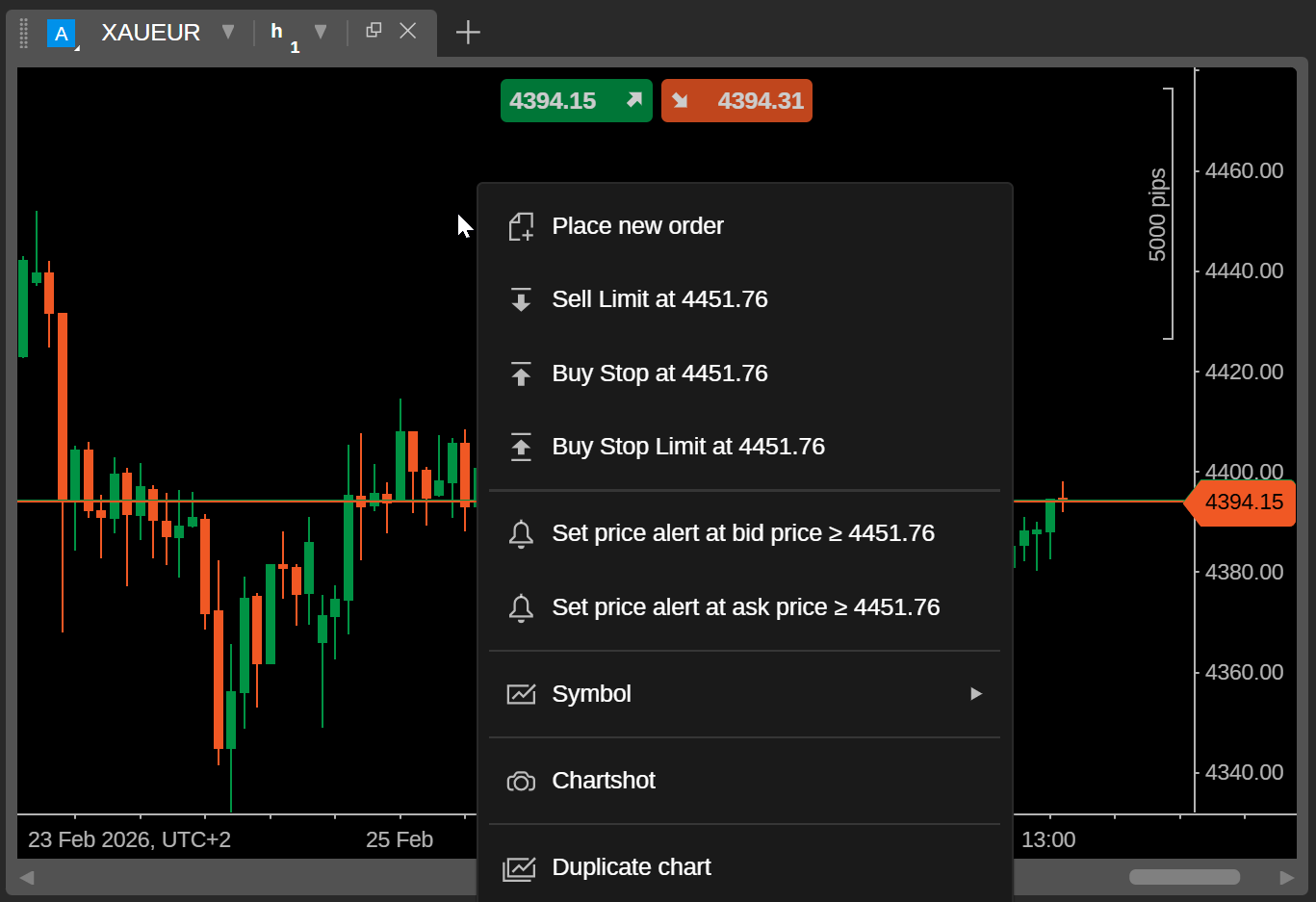Click the chart scrollbar left arrow
1316x902 pixels.
coord(27,877)
